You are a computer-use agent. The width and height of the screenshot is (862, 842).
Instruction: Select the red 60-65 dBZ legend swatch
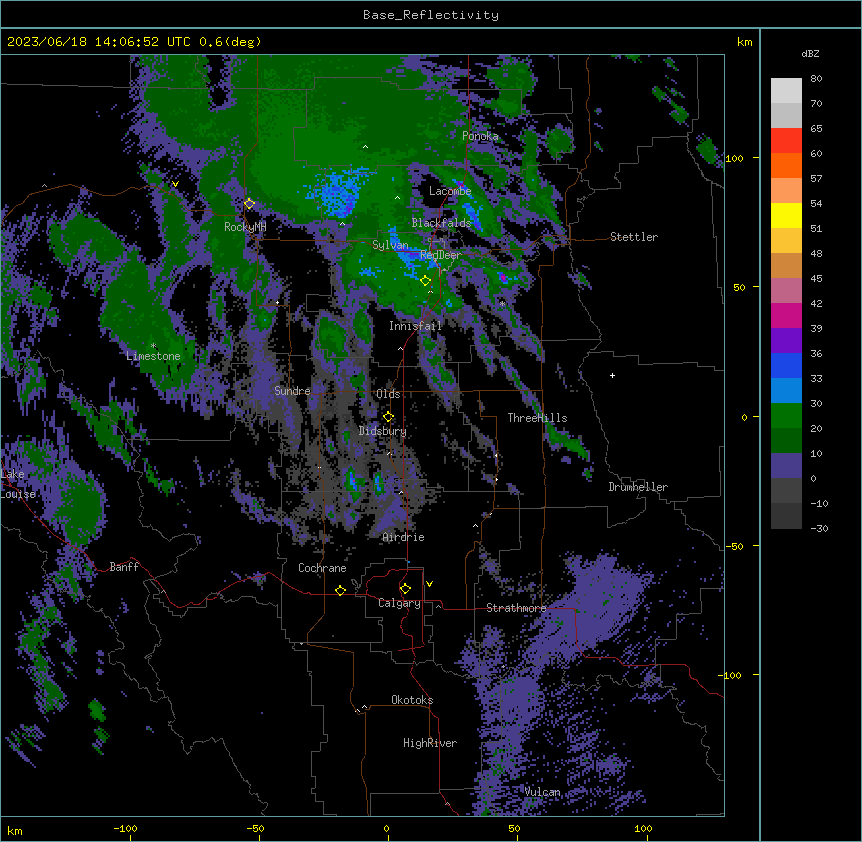pyautogui.click(x=786, y=141)
